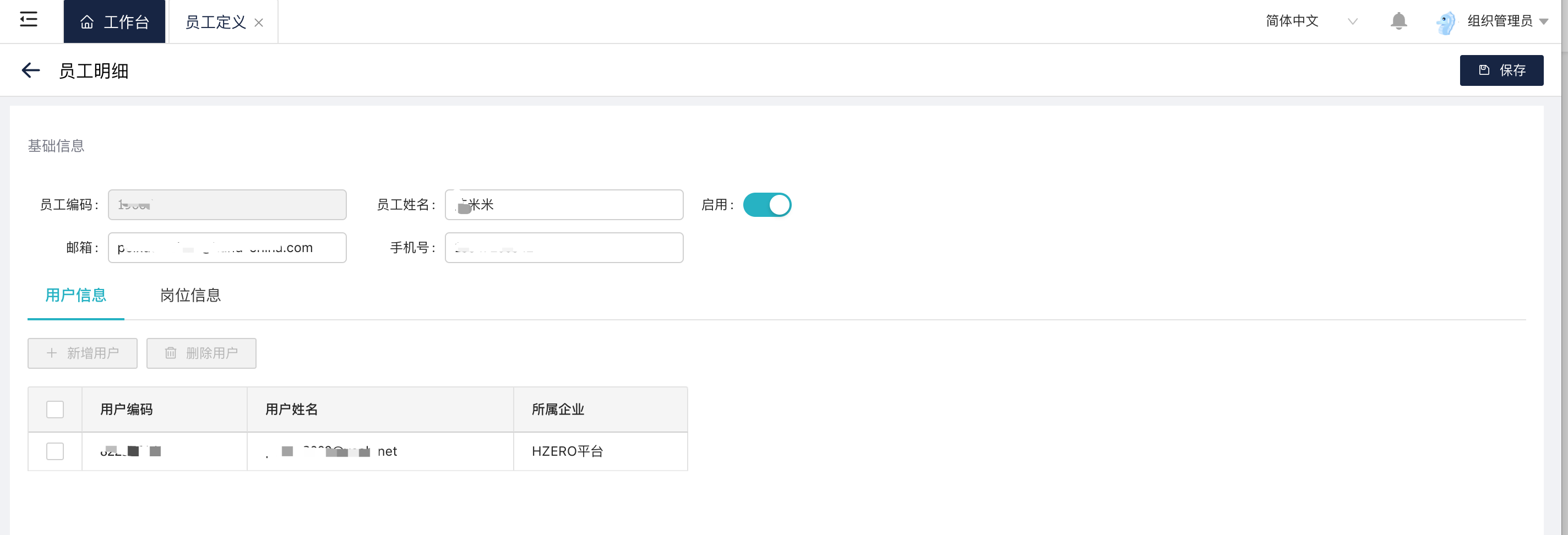Click the 所属企业 column header
The image size is (1568, 535).
point(601,410)
